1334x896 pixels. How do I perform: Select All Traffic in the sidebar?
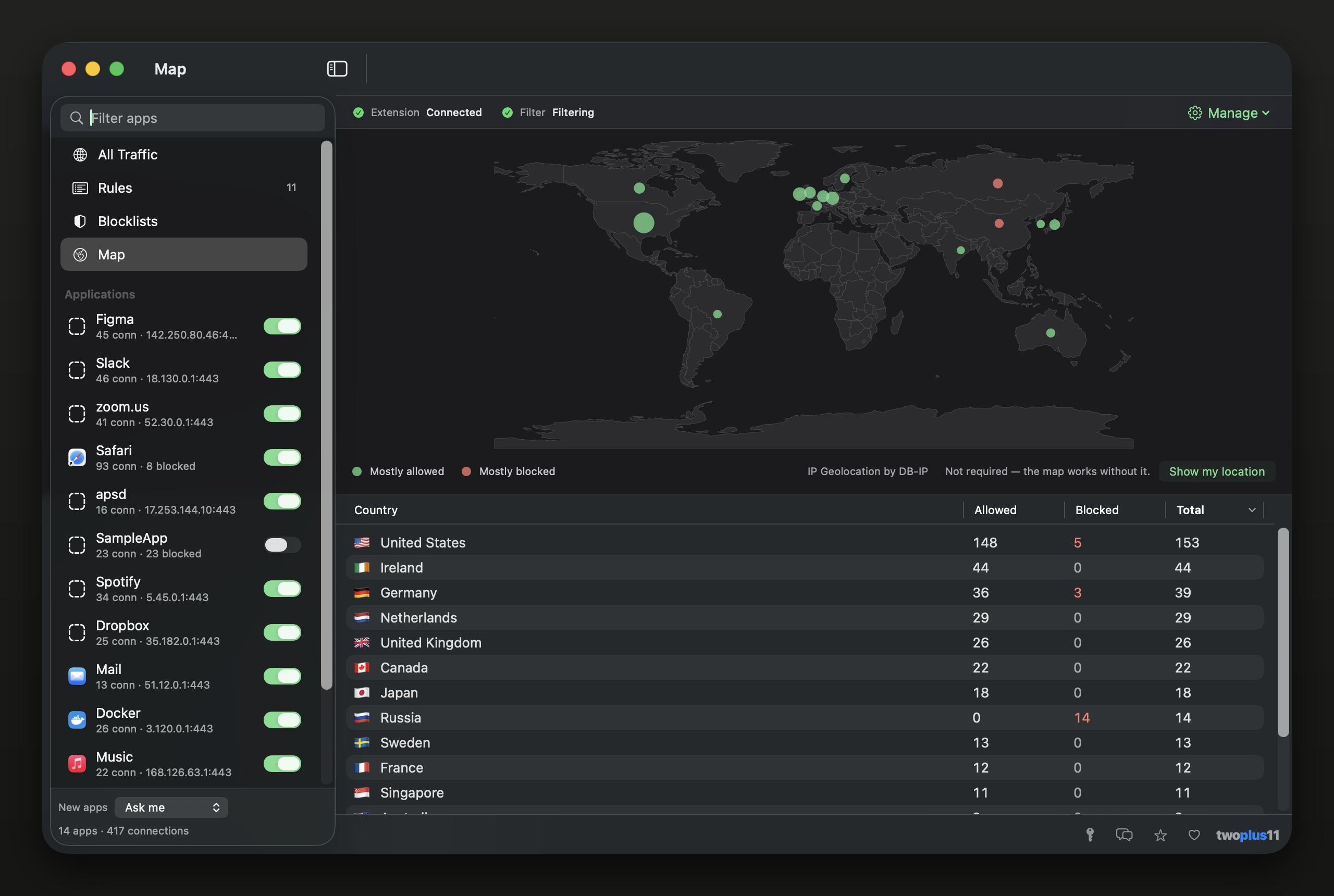click(x=184, y=154)
